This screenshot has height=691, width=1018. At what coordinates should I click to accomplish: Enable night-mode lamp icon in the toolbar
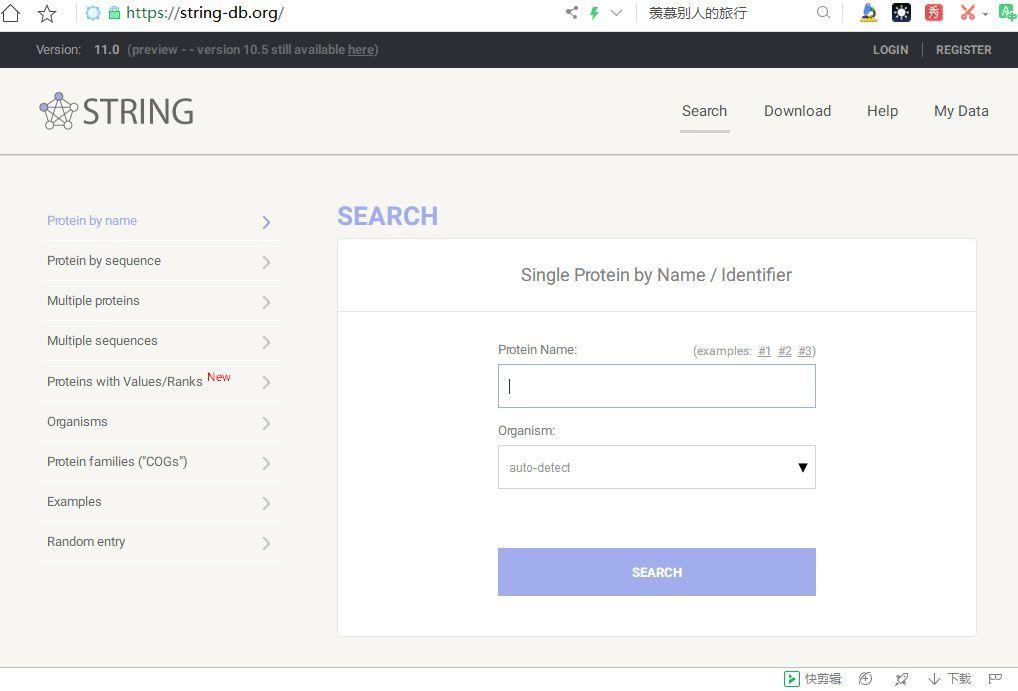point(901,13)
